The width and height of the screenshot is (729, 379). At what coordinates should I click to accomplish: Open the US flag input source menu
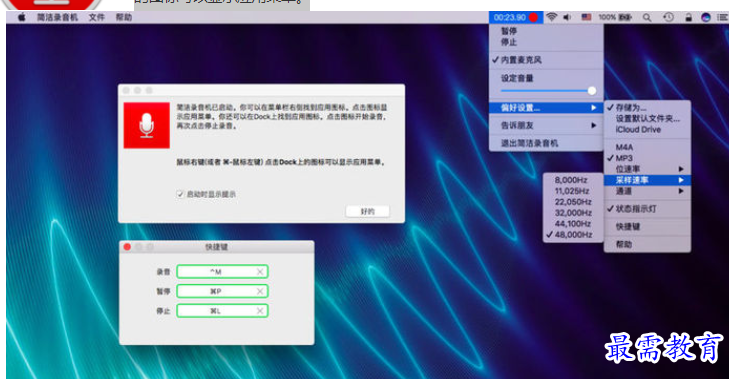coord(586,17)
